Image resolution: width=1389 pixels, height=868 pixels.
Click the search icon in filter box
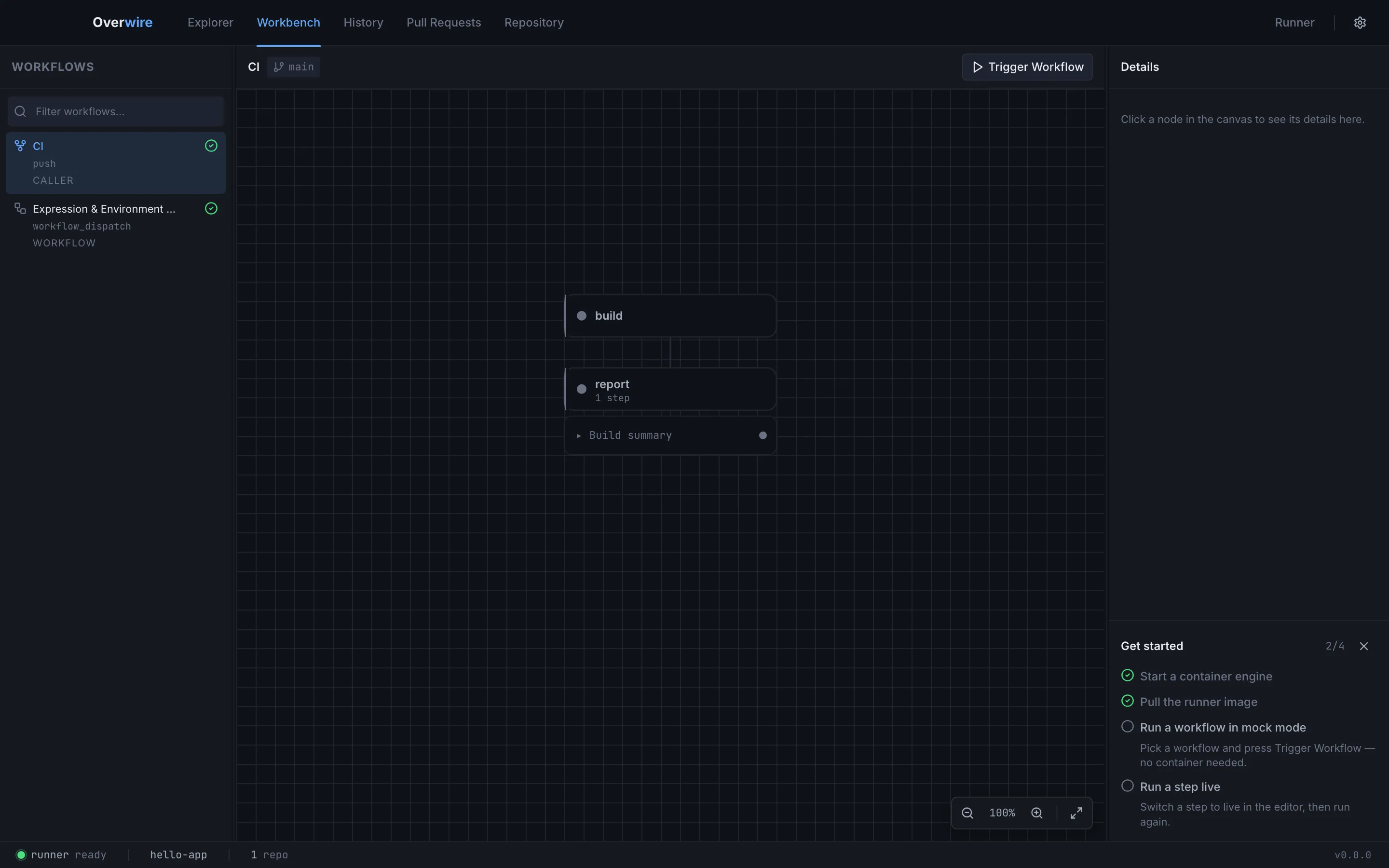pyautogui.click(x=20, y=111)
